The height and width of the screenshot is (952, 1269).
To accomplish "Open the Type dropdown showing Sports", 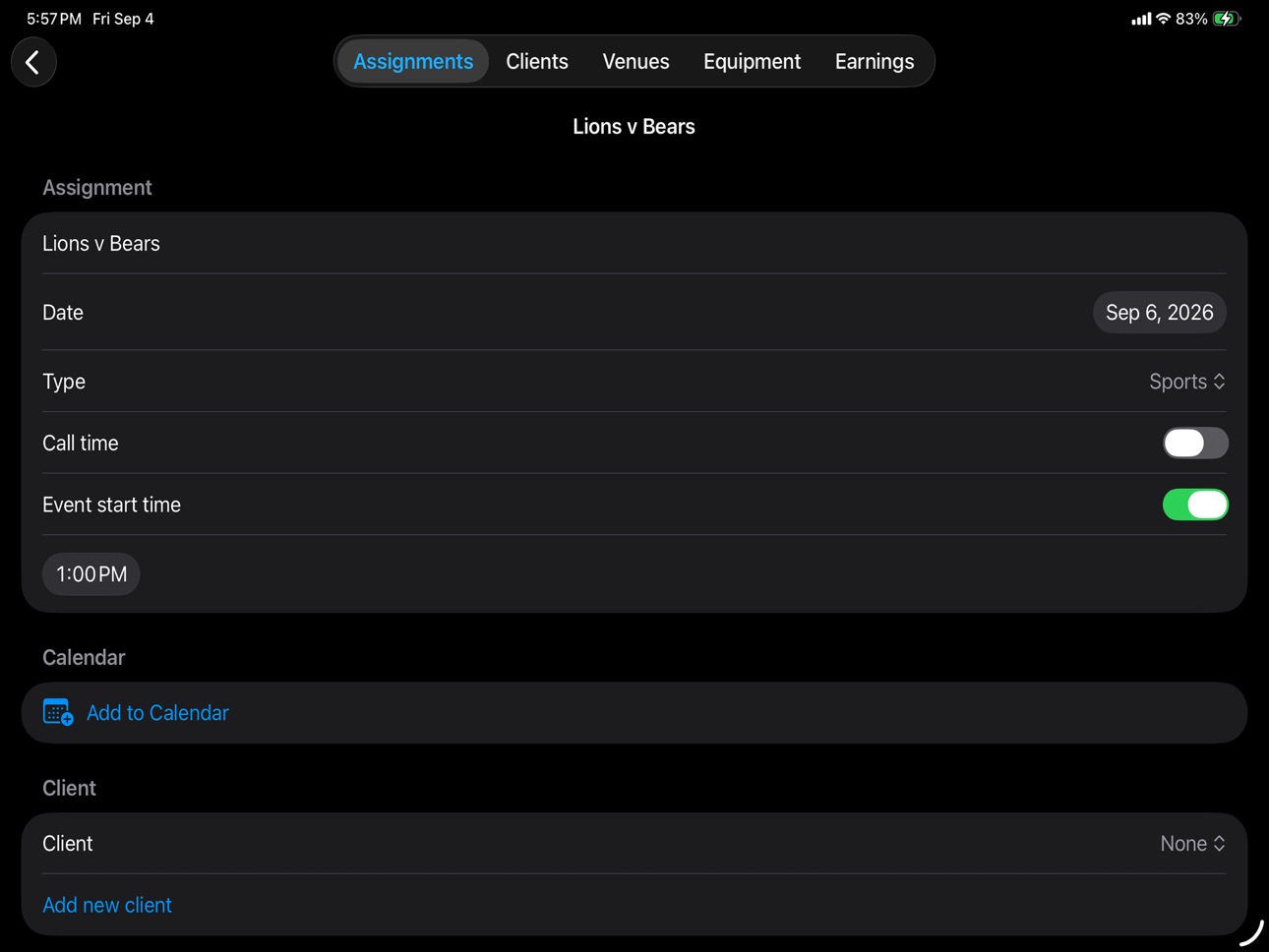I will tap(1187, 382).
